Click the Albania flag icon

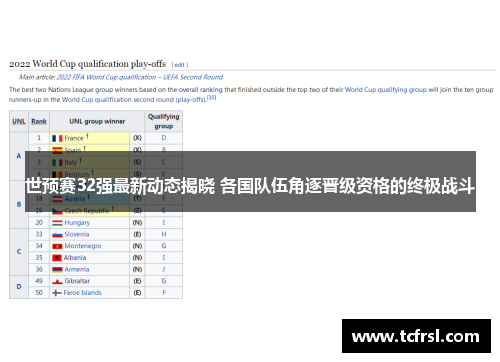57,258
